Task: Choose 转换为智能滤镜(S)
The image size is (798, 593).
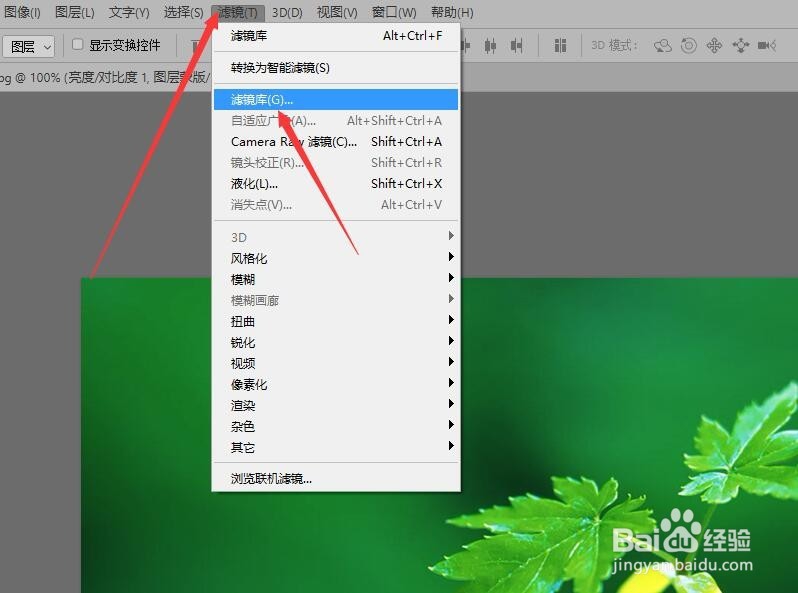Action: [336, 67]
